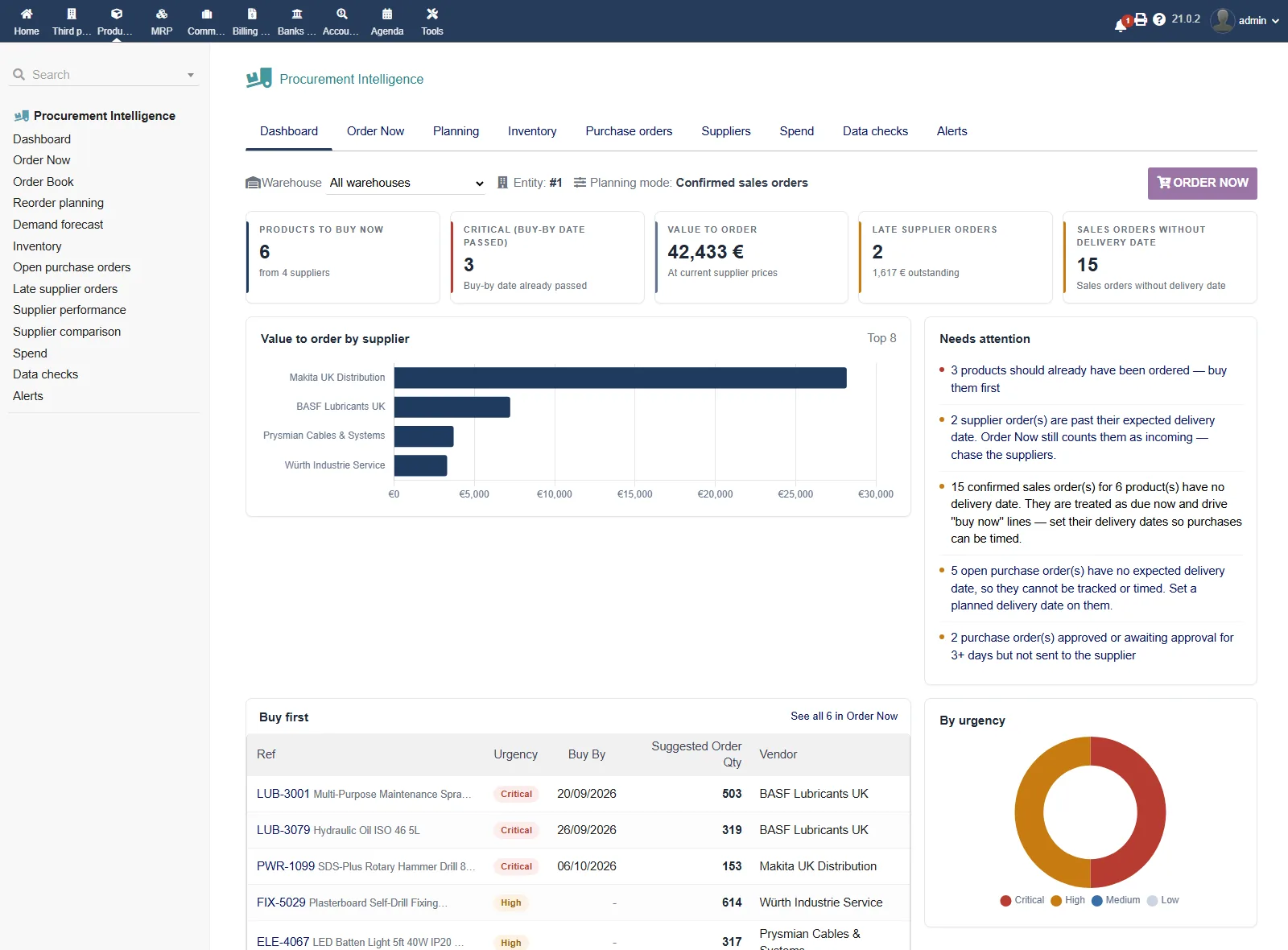Click the Critical legend color dot
The width and height of the screenshot is (1288, 950).
point(1005,901)
